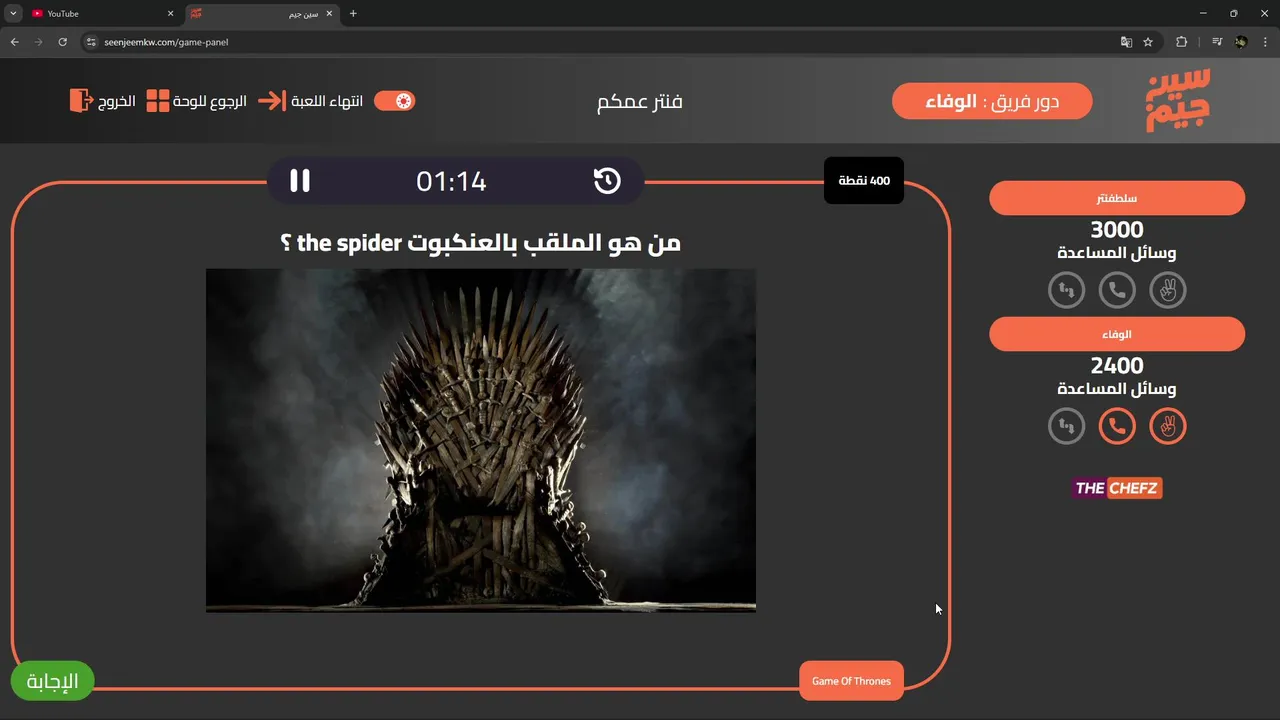The image size is (1280, 720).
Task: Open the translate page icon
Action: point(1127,42)
